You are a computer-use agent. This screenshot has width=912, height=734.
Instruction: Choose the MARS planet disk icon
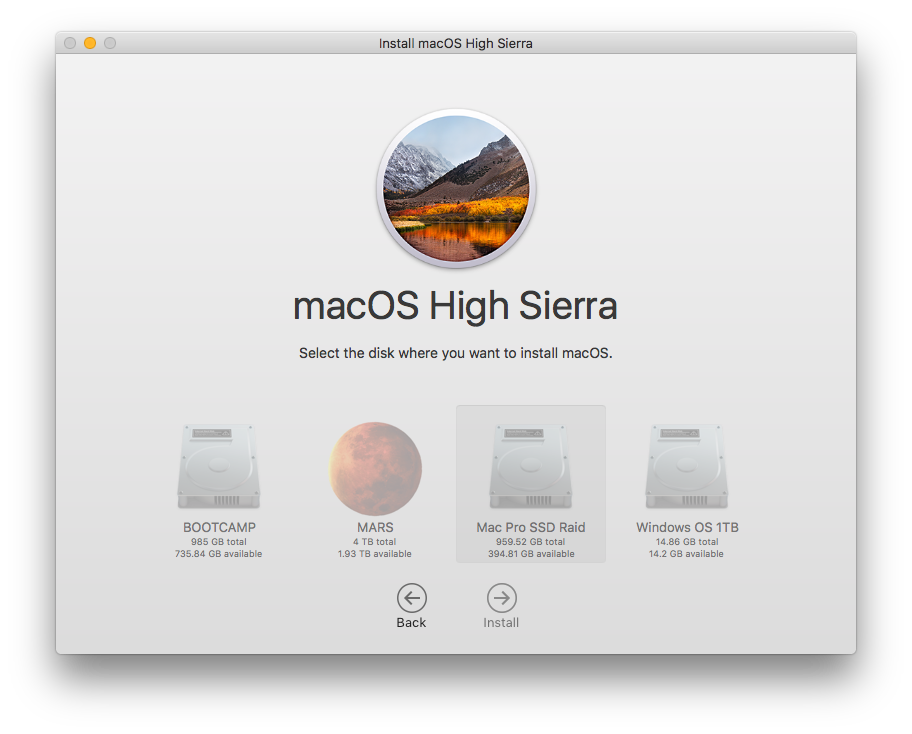click(x=375, y=468)
